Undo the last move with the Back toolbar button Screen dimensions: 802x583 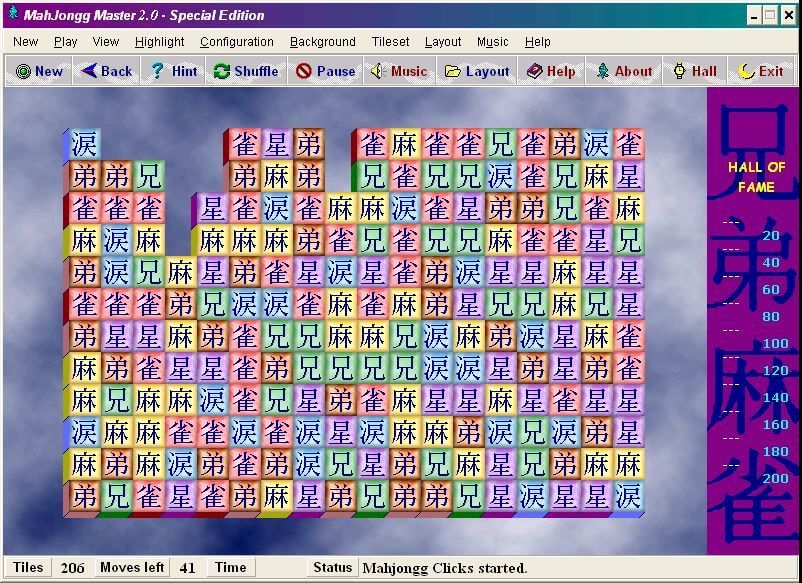click(x=106, y=71)
